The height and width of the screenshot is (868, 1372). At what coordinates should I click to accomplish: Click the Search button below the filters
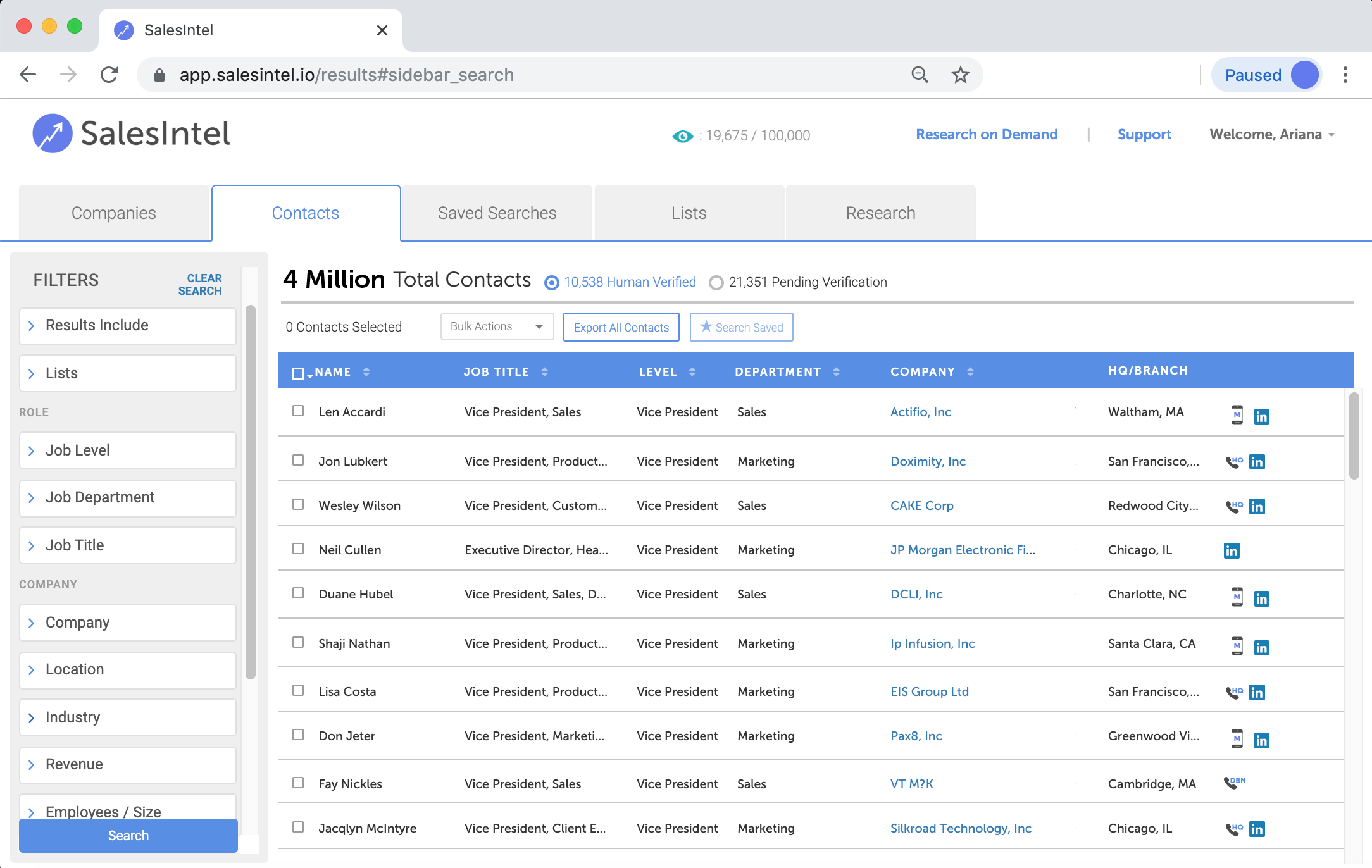(128, 835)
